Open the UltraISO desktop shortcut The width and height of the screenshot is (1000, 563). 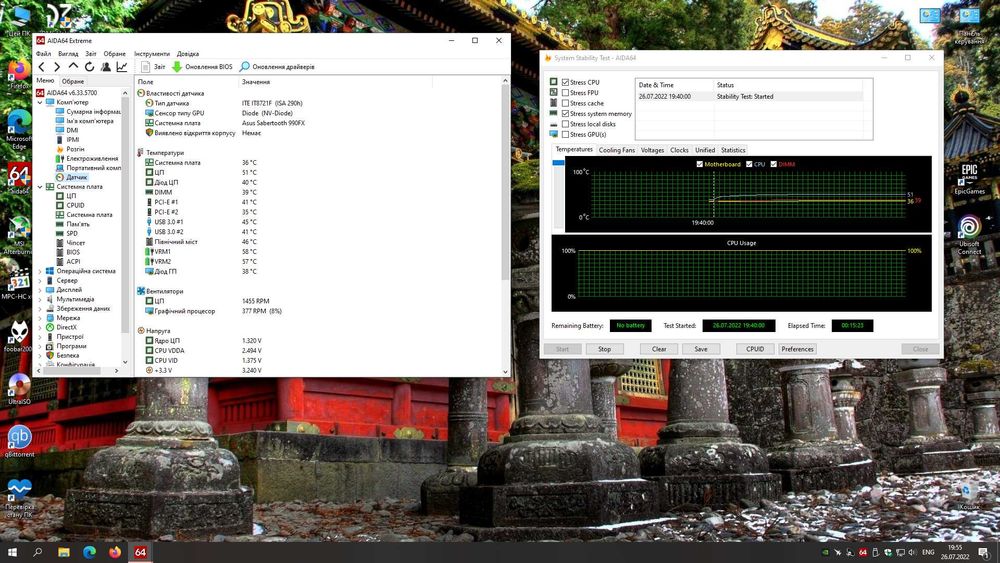click(19, 389)
